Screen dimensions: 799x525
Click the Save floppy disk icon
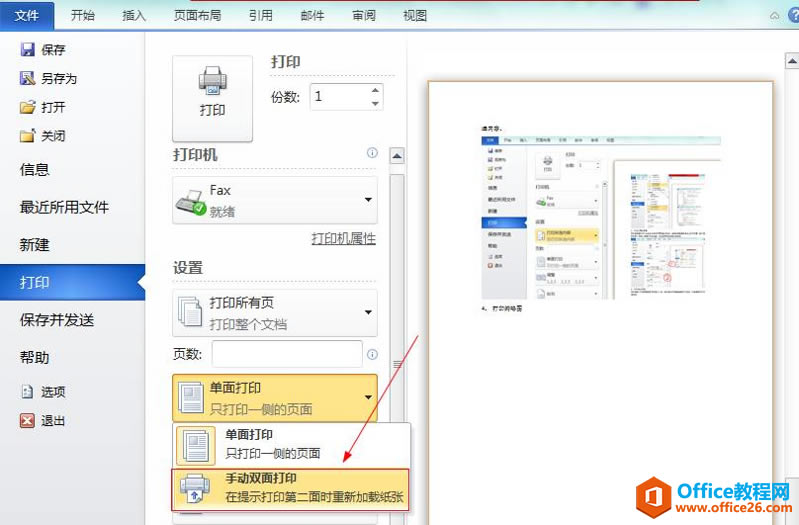click(27, 49)
